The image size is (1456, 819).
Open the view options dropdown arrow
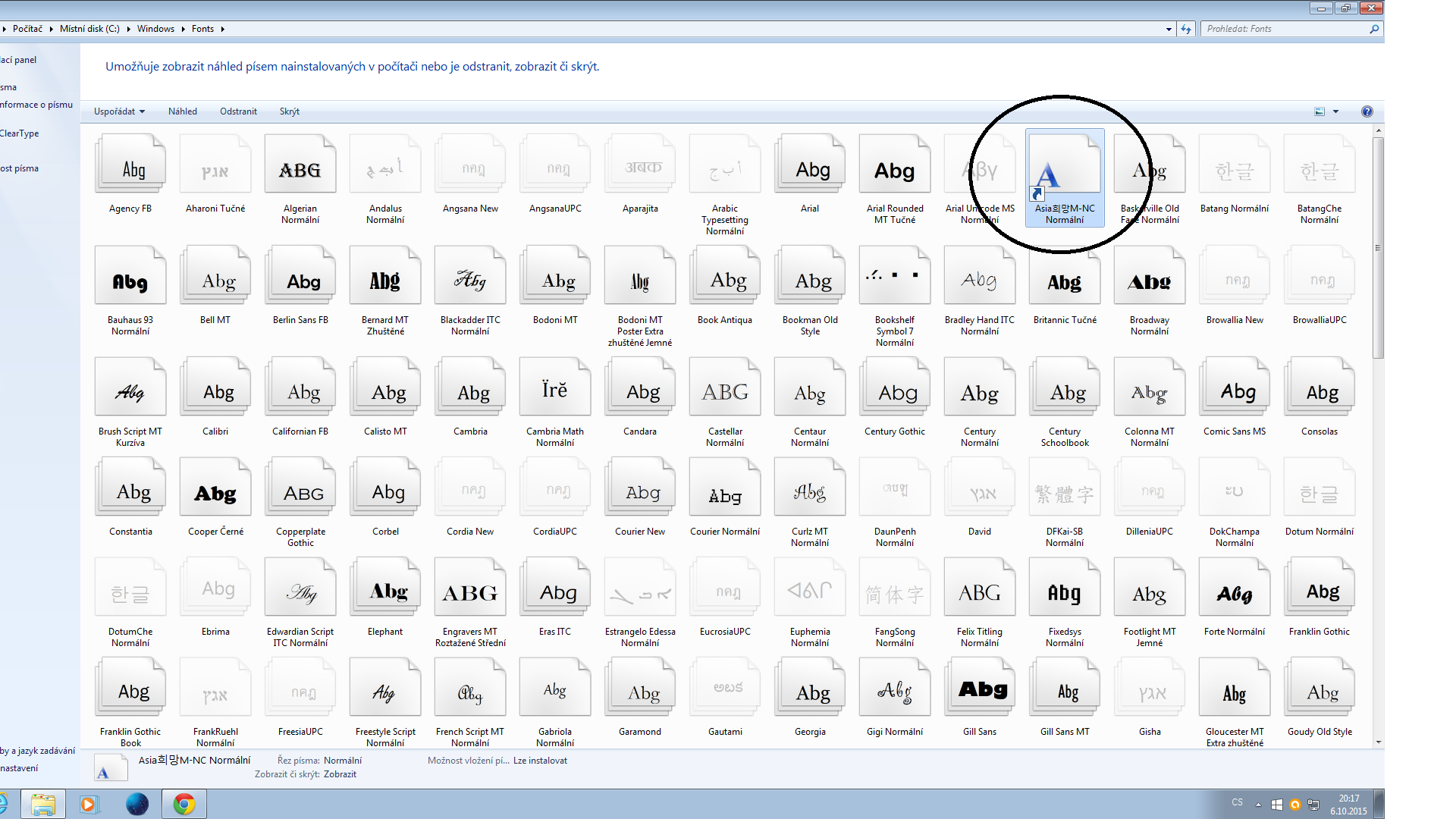(1335, 111)
